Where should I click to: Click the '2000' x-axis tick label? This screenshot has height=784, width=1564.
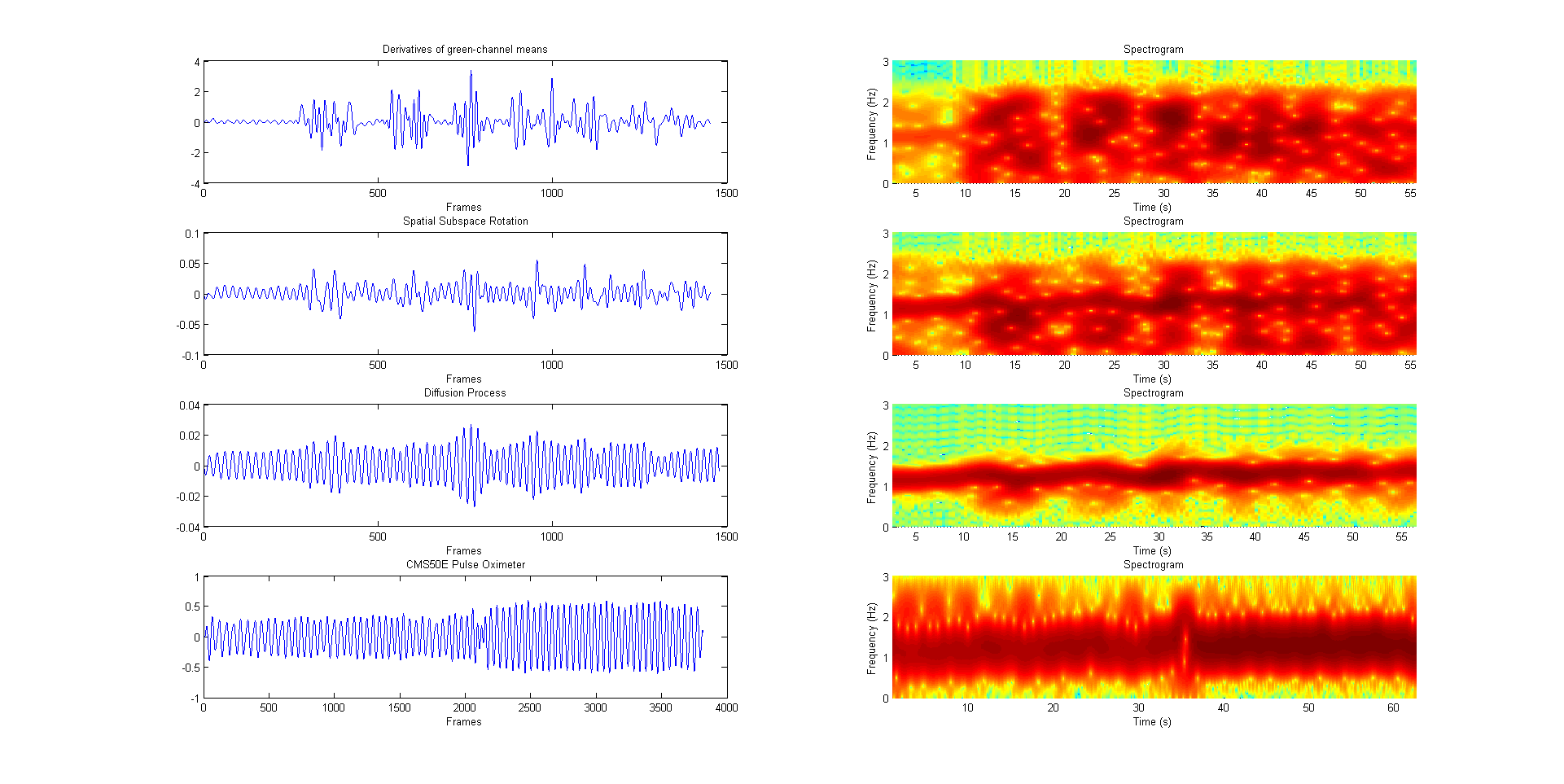(465, 708)
